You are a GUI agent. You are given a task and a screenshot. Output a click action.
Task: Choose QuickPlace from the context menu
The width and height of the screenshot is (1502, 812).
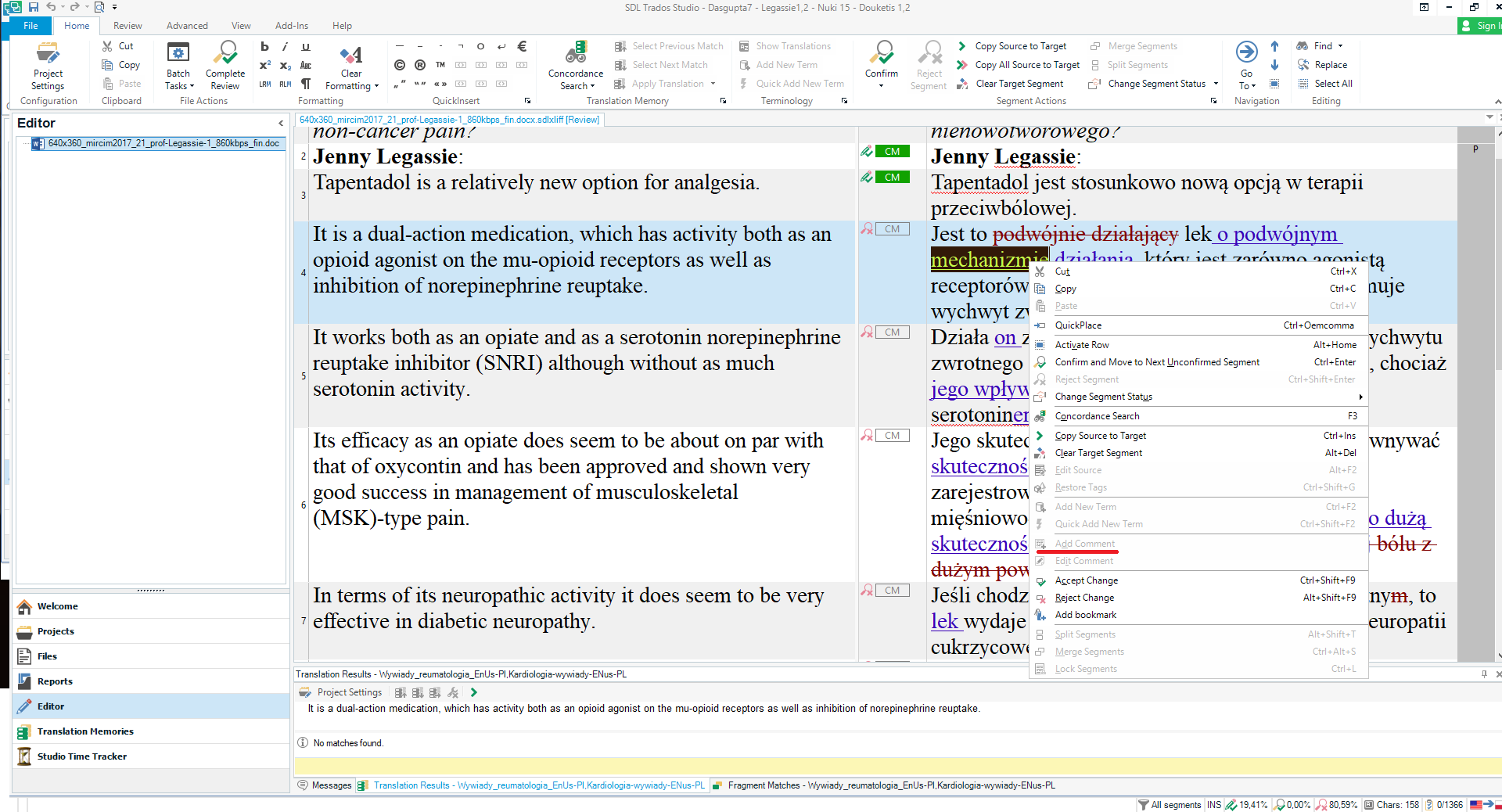point(1198,325)
